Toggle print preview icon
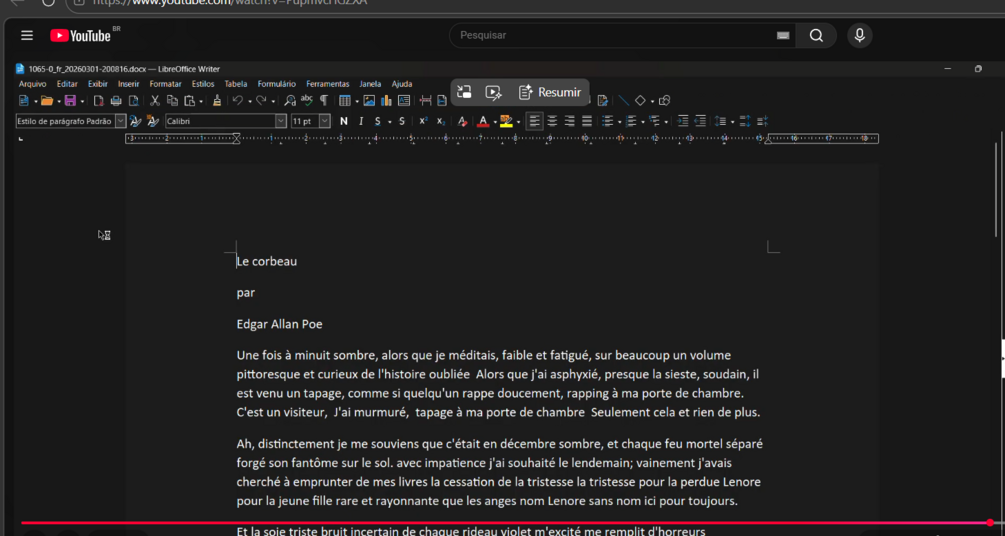The width and height of the screenshot is (1005, 536). coord(133,101)
